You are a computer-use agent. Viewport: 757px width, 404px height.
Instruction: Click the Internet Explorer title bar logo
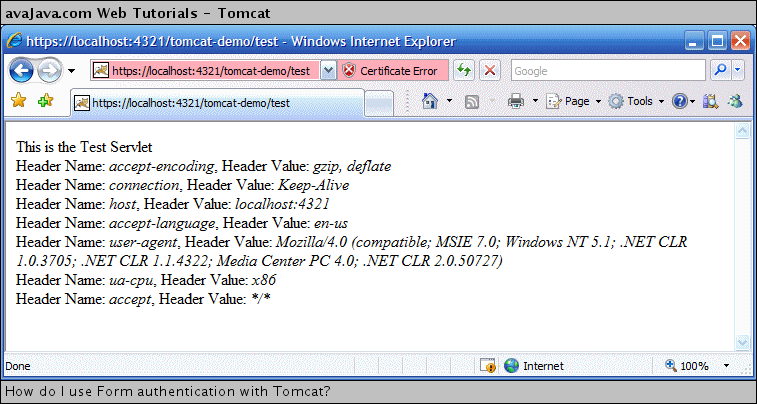pyautogui.click(x=14, y=41)
